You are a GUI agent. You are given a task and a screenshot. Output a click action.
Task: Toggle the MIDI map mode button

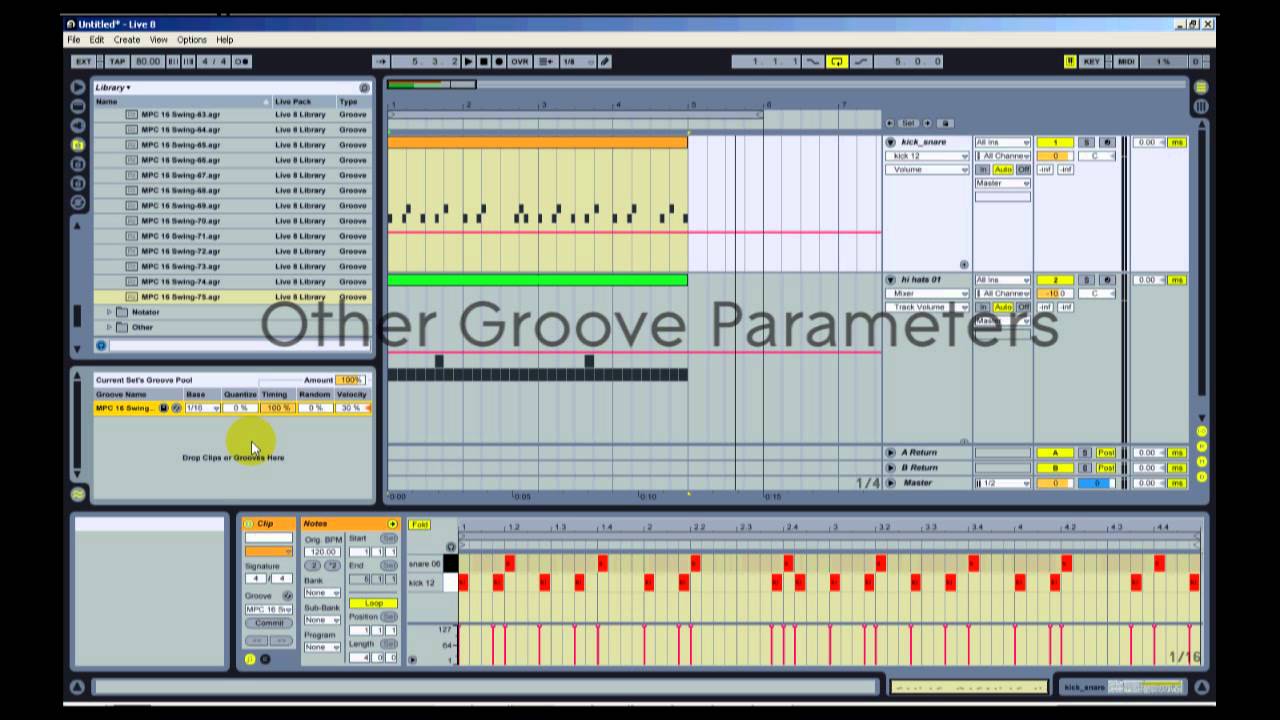tap(1126, 62)
